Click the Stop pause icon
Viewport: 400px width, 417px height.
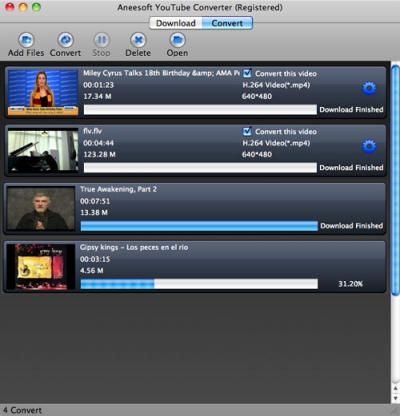(101, 40)
